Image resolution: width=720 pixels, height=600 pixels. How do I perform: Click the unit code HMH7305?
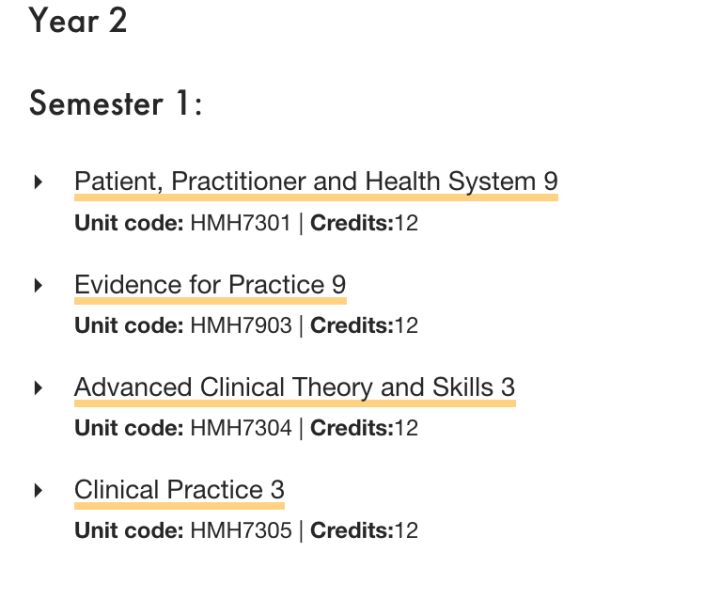tap(241, 531)
